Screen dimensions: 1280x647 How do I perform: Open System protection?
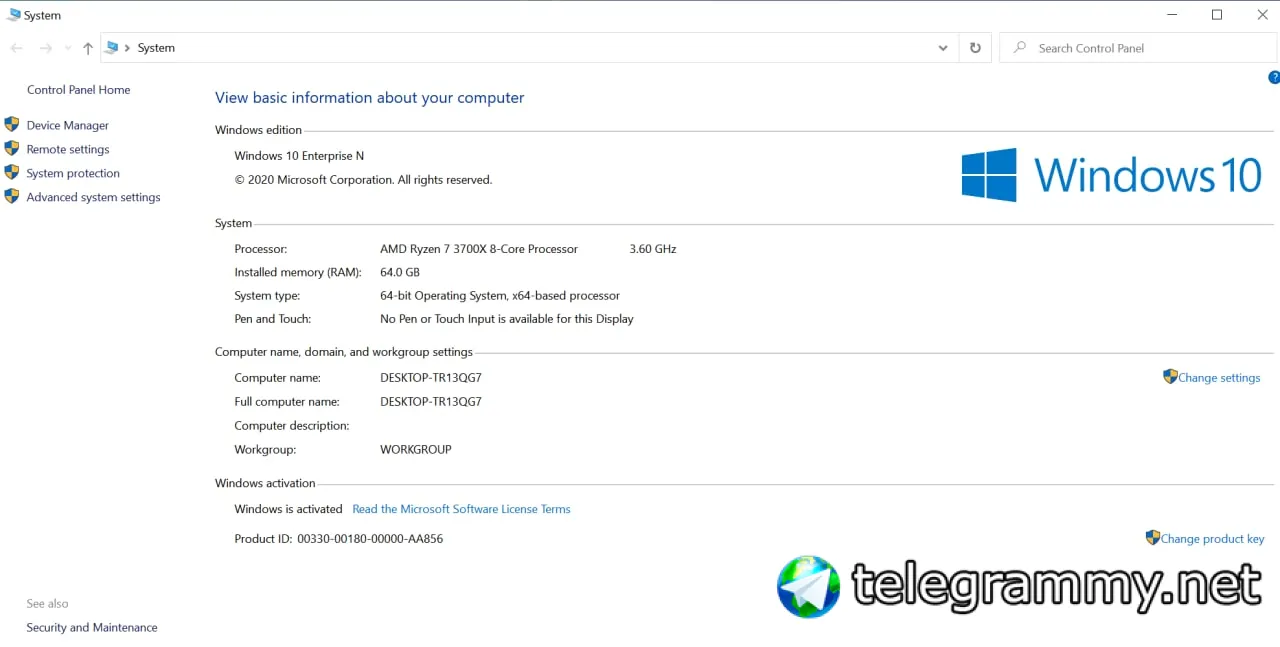click(x=73, y=173)
